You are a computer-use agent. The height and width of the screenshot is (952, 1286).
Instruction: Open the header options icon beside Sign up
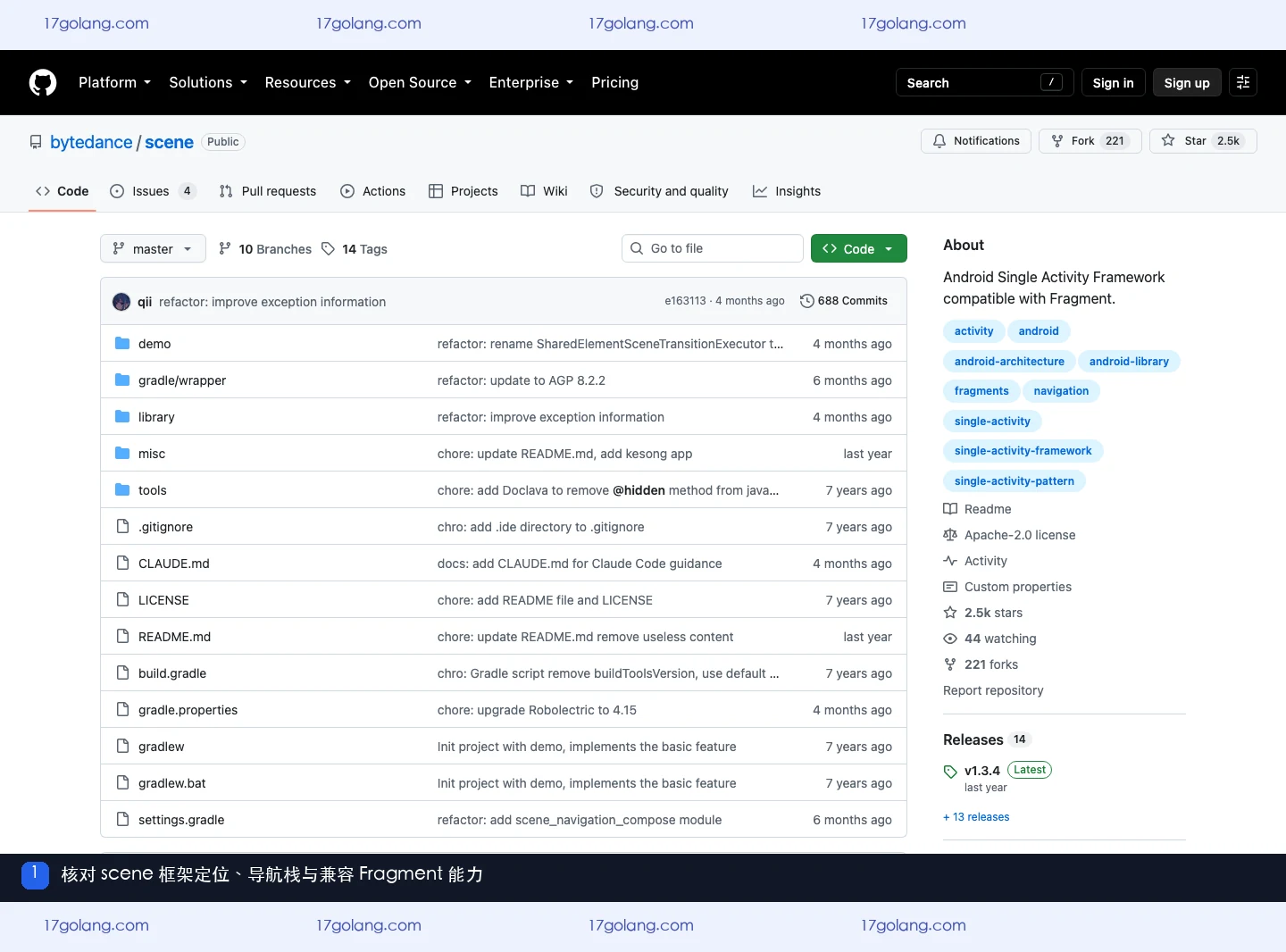[1243, 82]
